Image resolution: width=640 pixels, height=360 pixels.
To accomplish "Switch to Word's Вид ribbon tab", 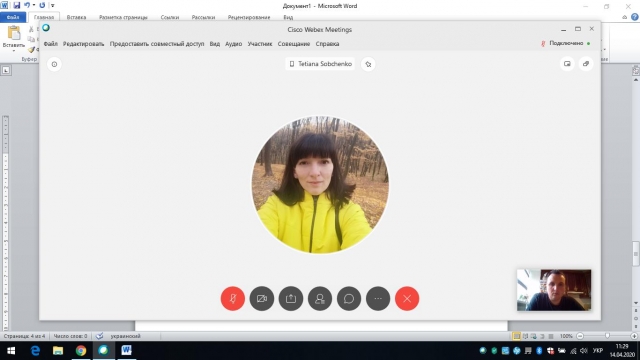I will [288, 17].
